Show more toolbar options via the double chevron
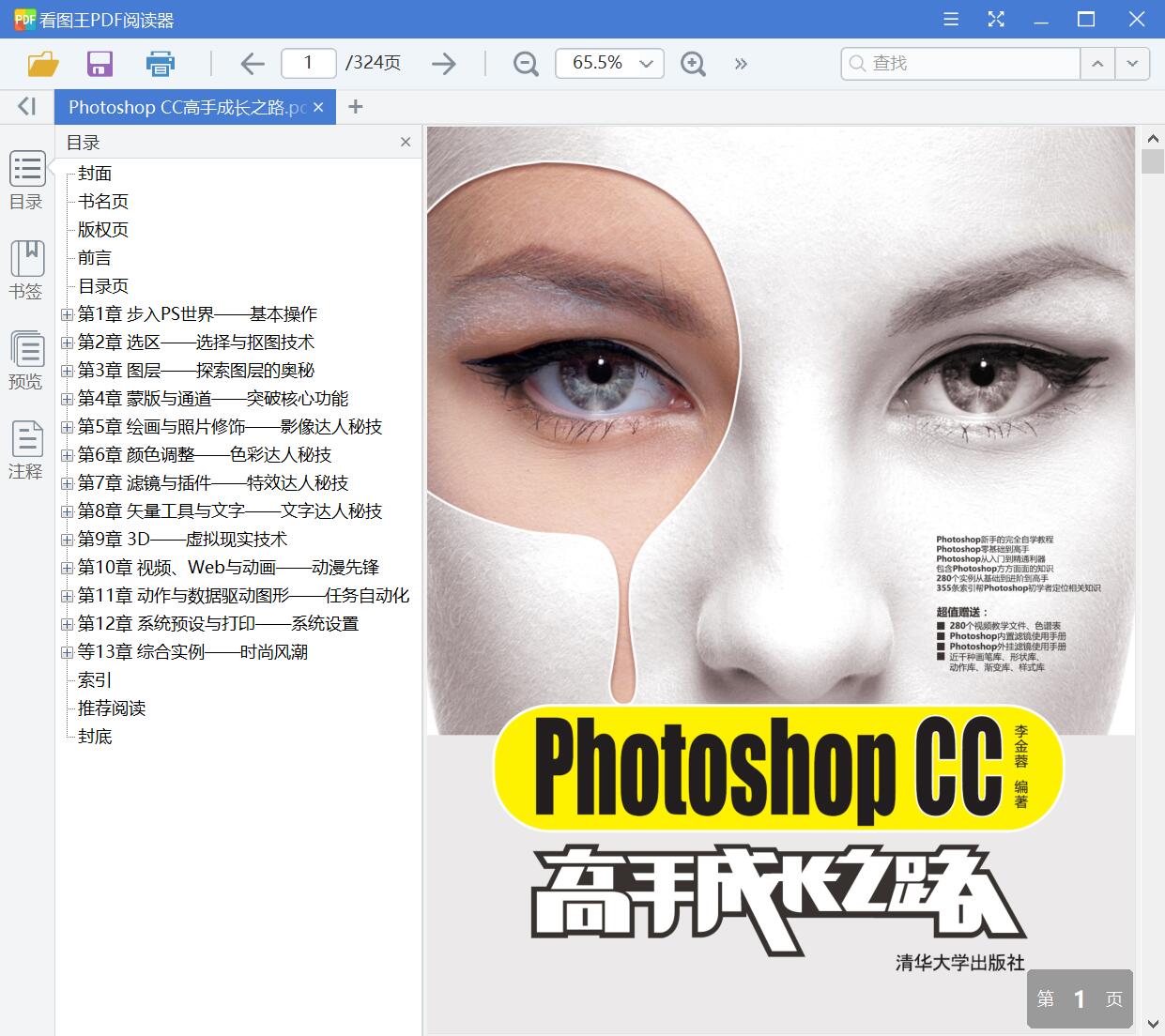Viewport: 1165px width, 1036px height. tap(741, 63)
